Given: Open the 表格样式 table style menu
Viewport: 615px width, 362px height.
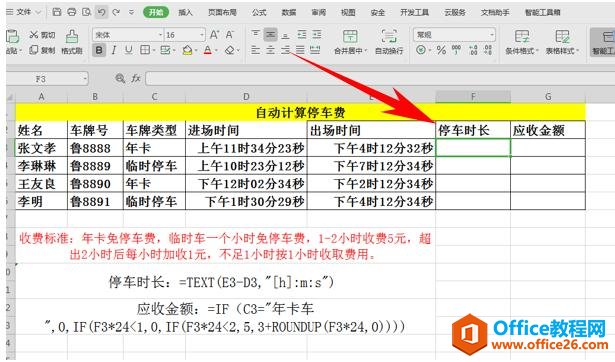Looking at the screenshot, I should pyautogui.click(x=562, y=42).
